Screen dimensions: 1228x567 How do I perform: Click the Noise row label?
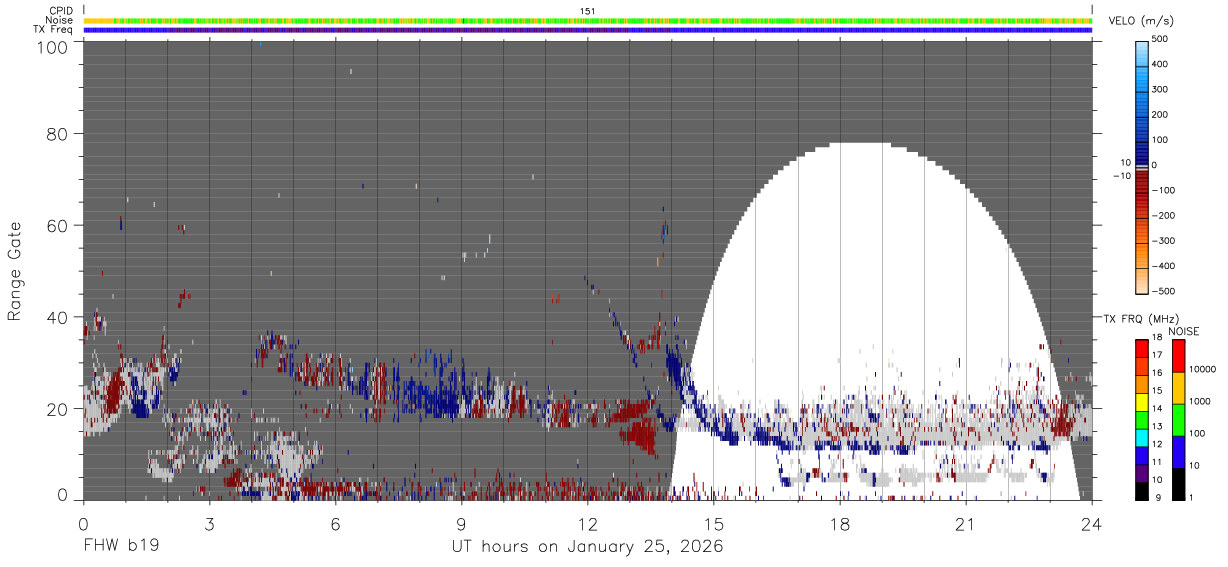point(60,20)
